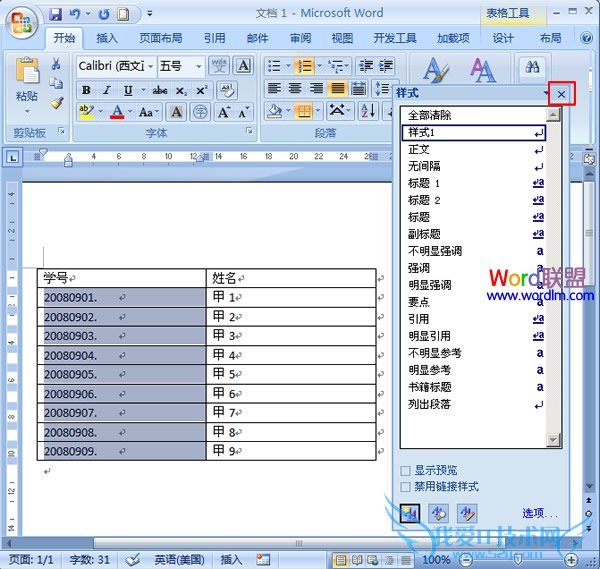Open line spacing options
The height and width of the screenshot is (569, 600).
(382, 89)
